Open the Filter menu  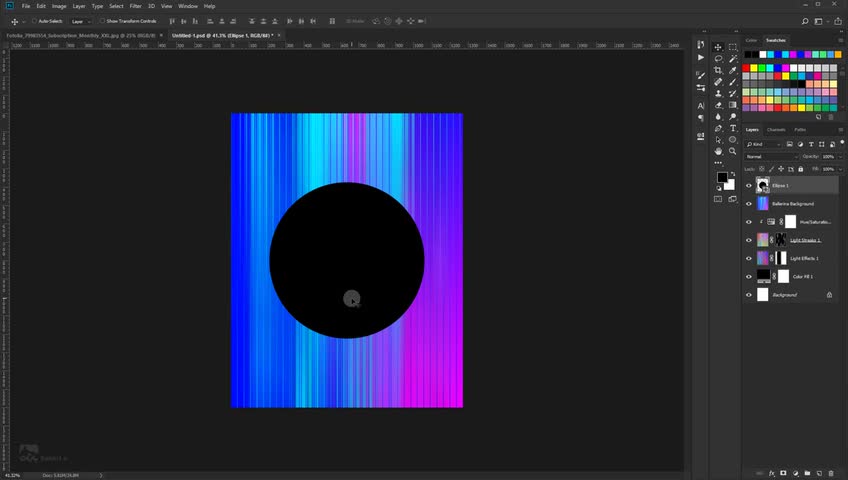pos(135,6)
